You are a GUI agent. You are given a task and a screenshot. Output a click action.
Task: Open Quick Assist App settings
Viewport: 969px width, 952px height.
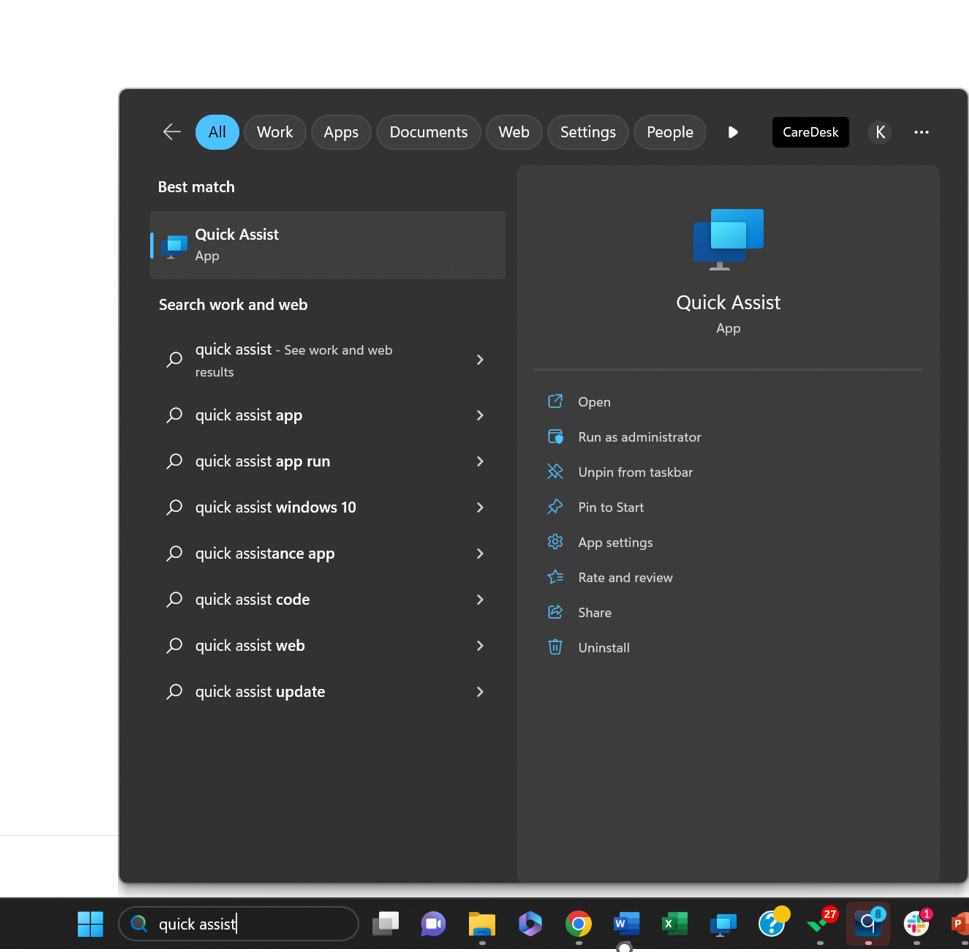[613, 542]
